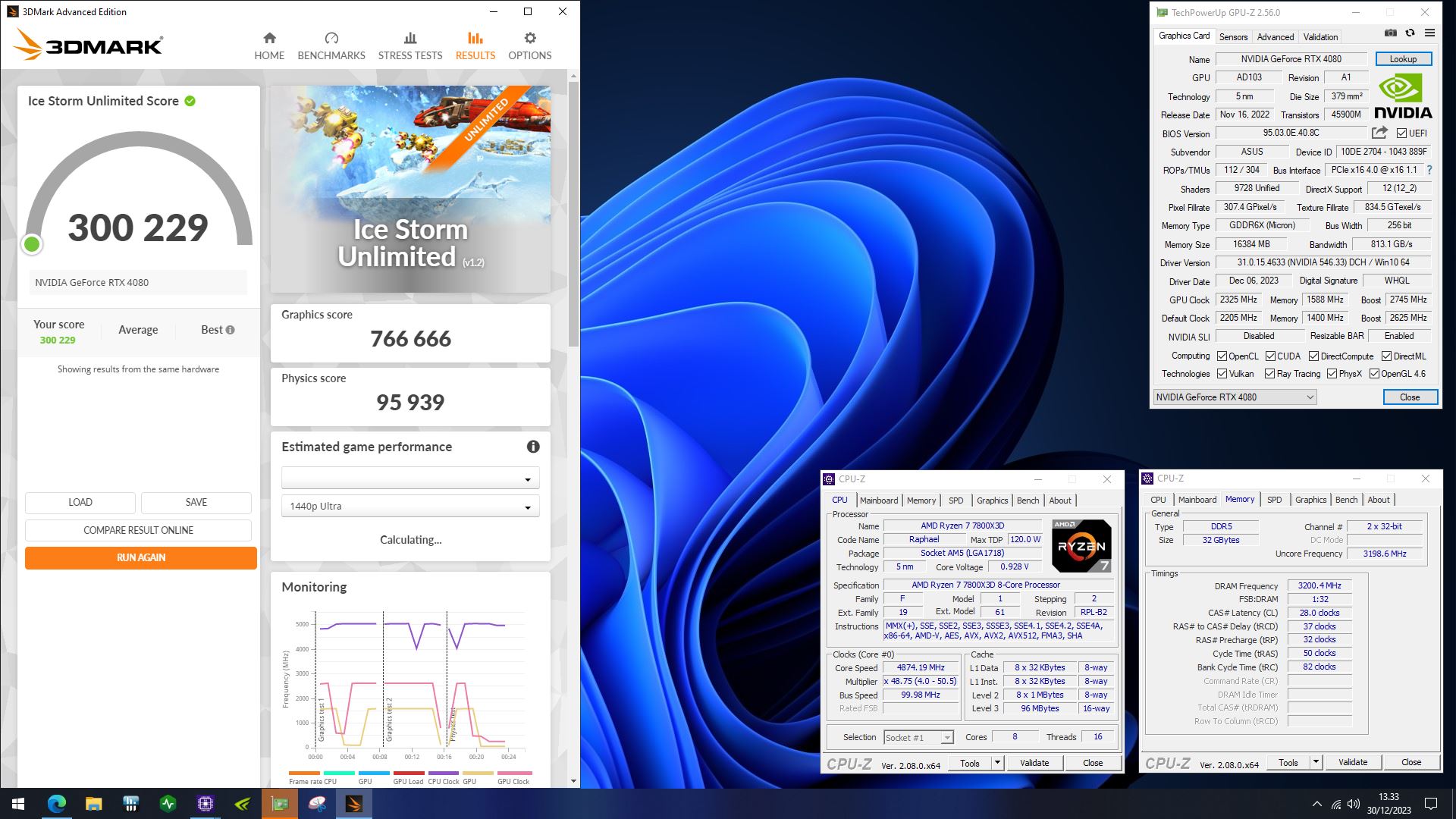Viewport: 1456px width, 819px height.
Task: Open the Socket #1 selection dropdown
Action: (x=918, y=737)
